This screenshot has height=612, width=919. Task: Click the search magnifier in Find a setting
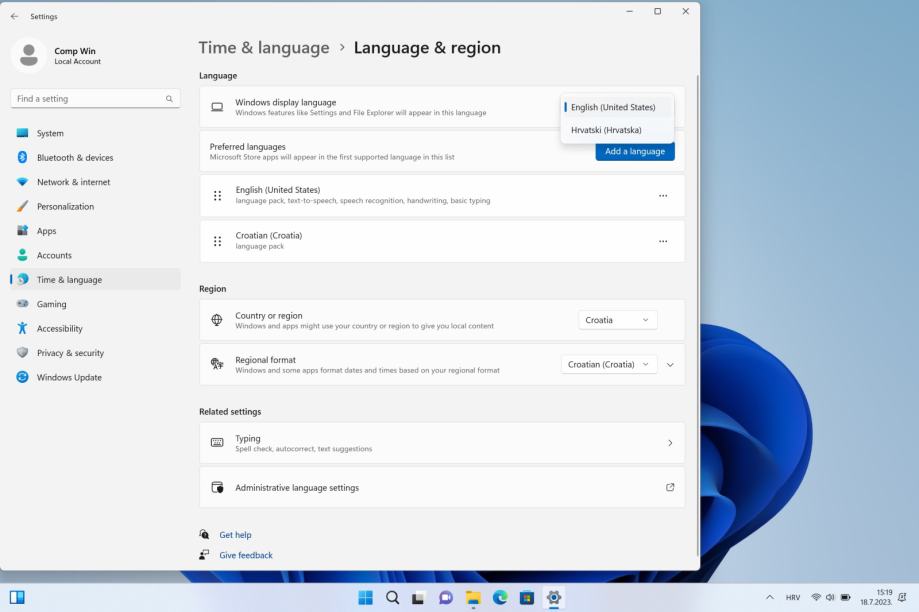click(169, 98)
